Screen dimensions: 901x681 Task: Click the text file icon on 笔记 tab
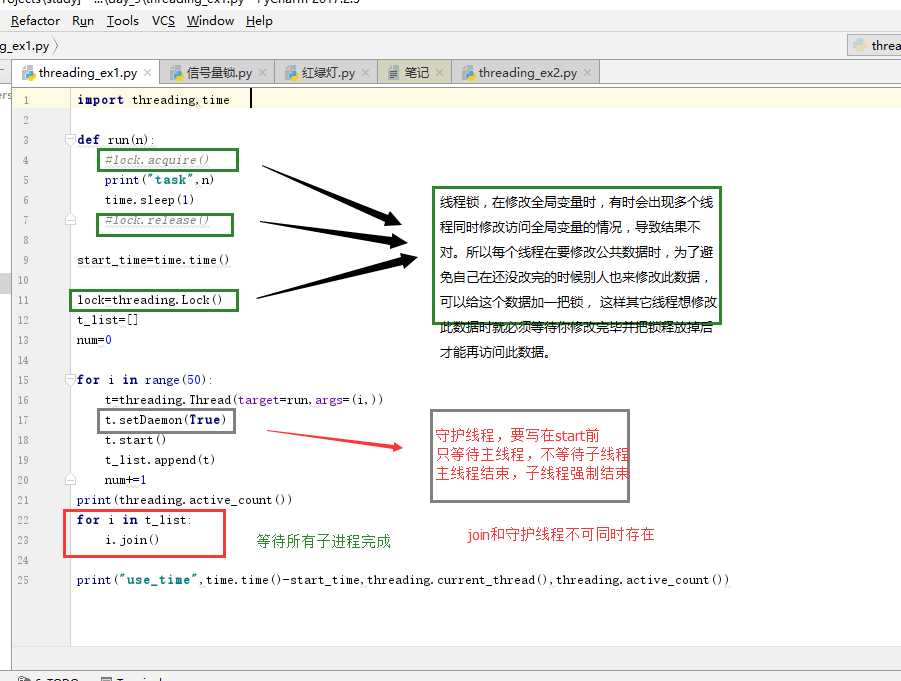tap(394, 73)
